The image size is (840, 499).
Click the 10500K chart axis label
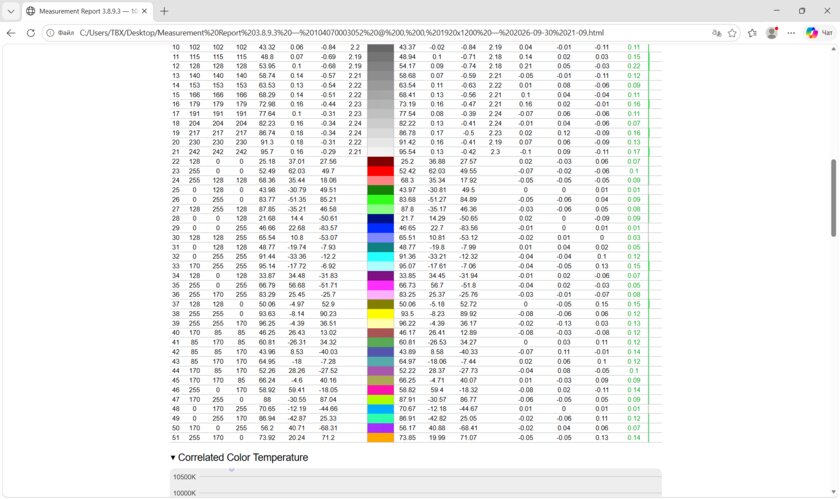coord(184,476)
